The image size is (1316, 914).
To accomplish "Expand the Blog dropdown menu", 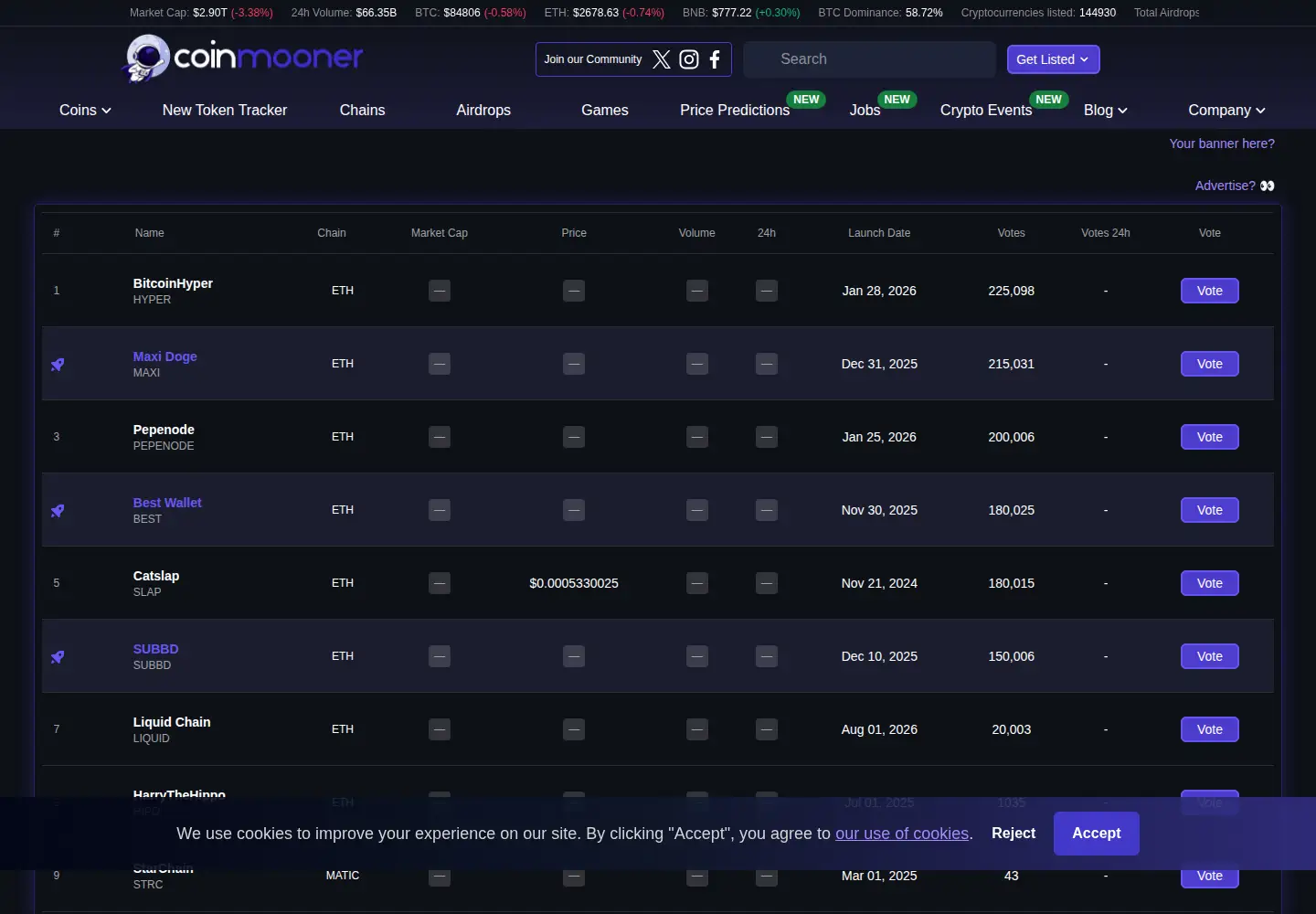I will click(1106, 110).
